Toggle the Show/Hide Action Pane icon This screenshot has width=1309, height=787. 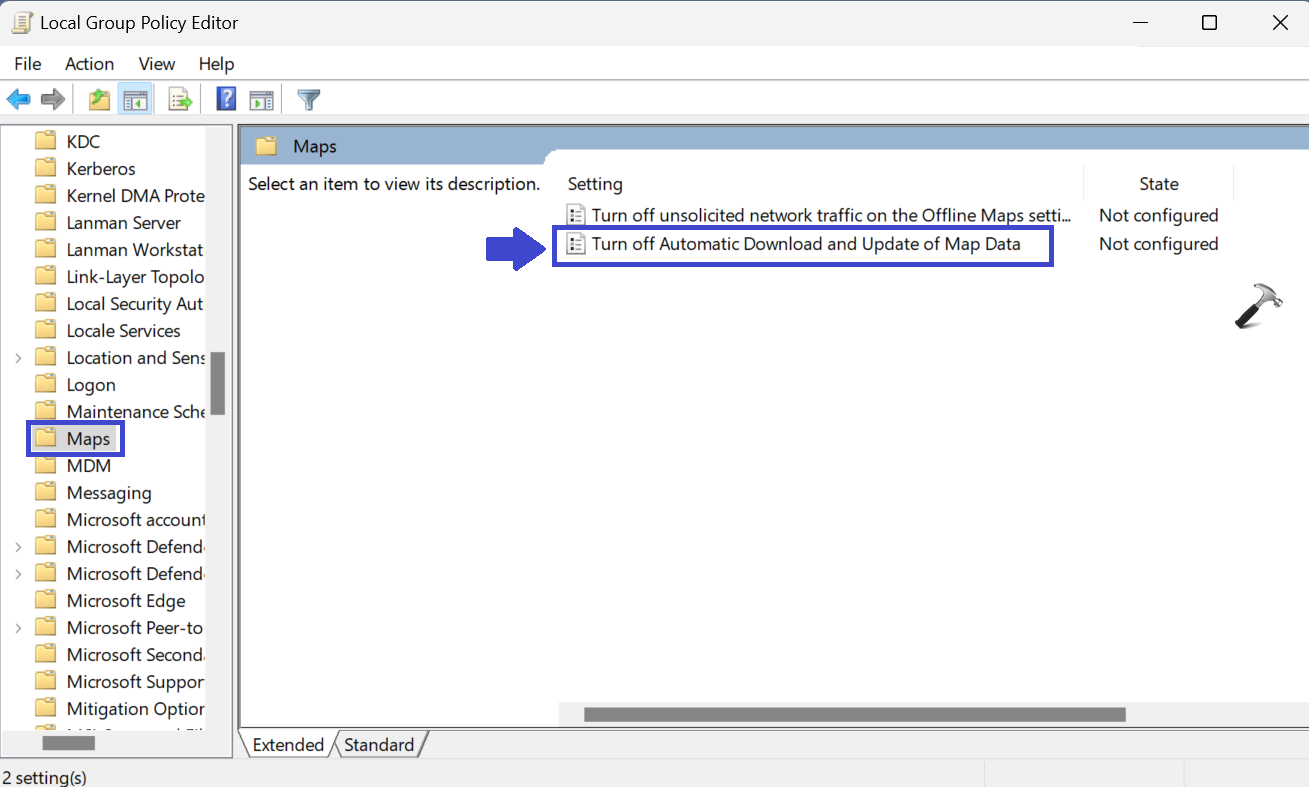pyautogui.click(x=262, y=99)
